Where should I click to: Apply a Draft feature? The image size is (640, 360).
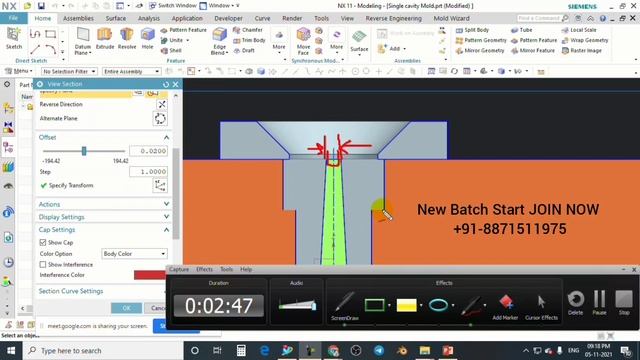click(x=244, y=51)
